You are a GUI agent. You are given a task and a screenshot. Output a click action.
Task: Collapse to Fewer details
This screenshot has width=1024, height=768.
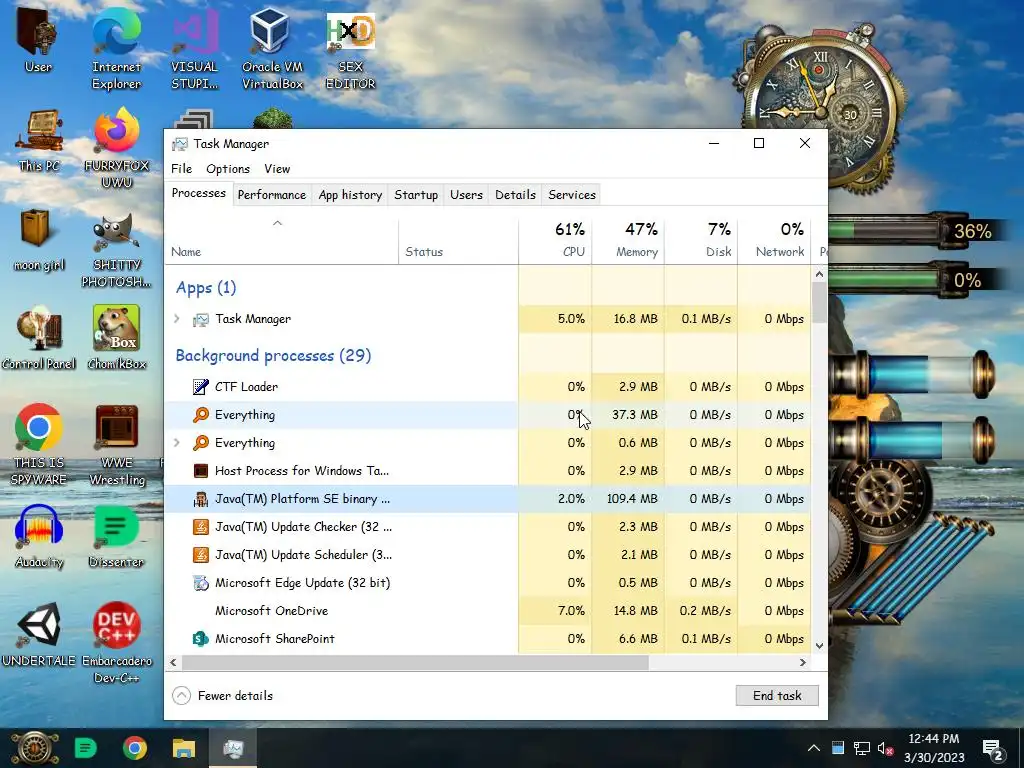(223, 696)
